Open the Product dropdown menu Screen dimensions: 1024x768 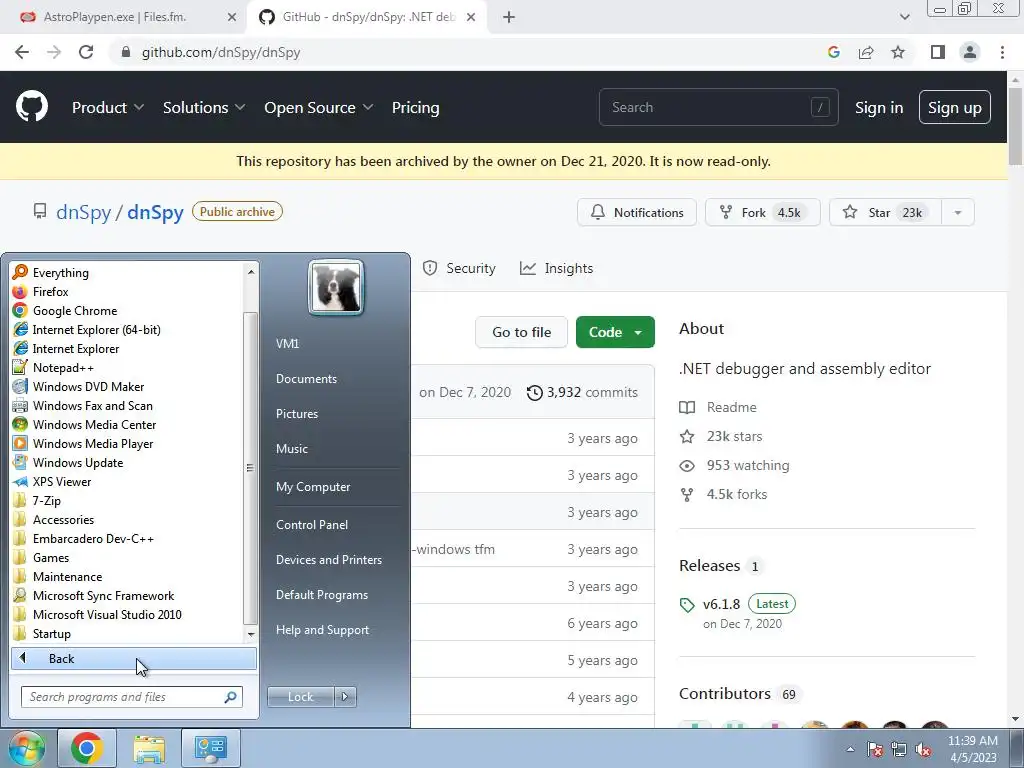(108, 107)
